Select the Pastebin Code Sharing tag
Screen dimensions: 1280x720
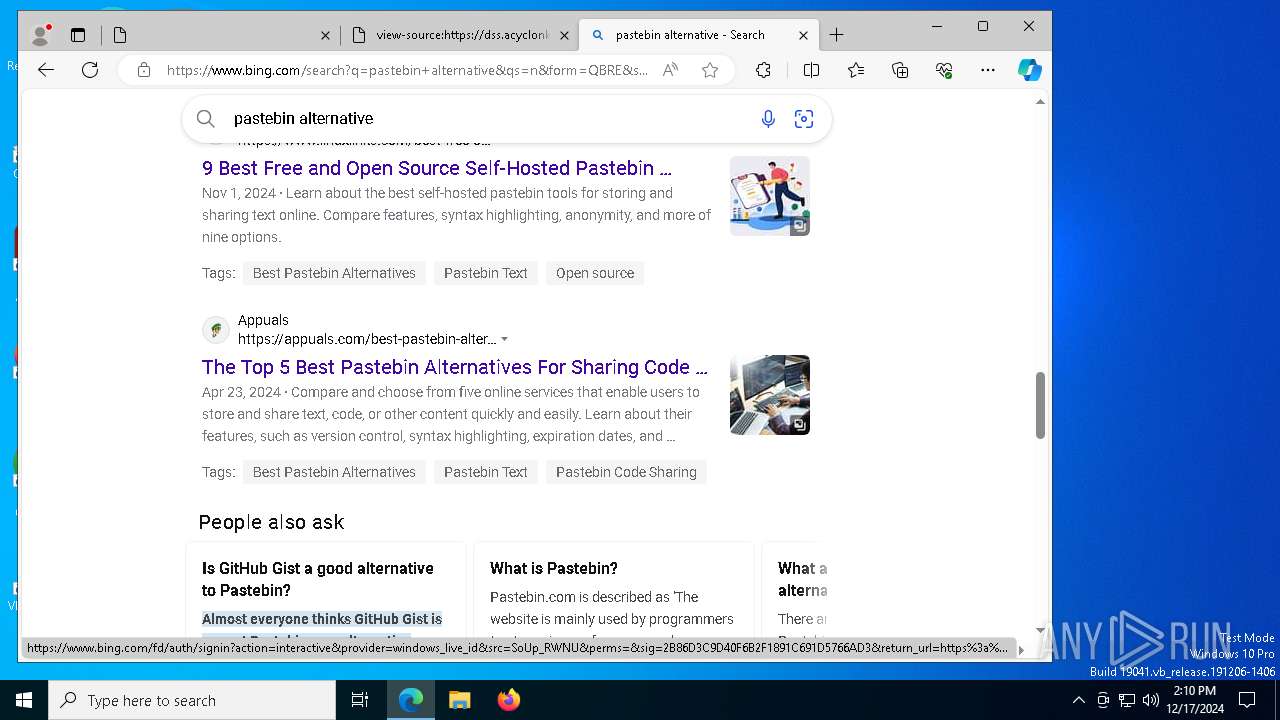626,472
